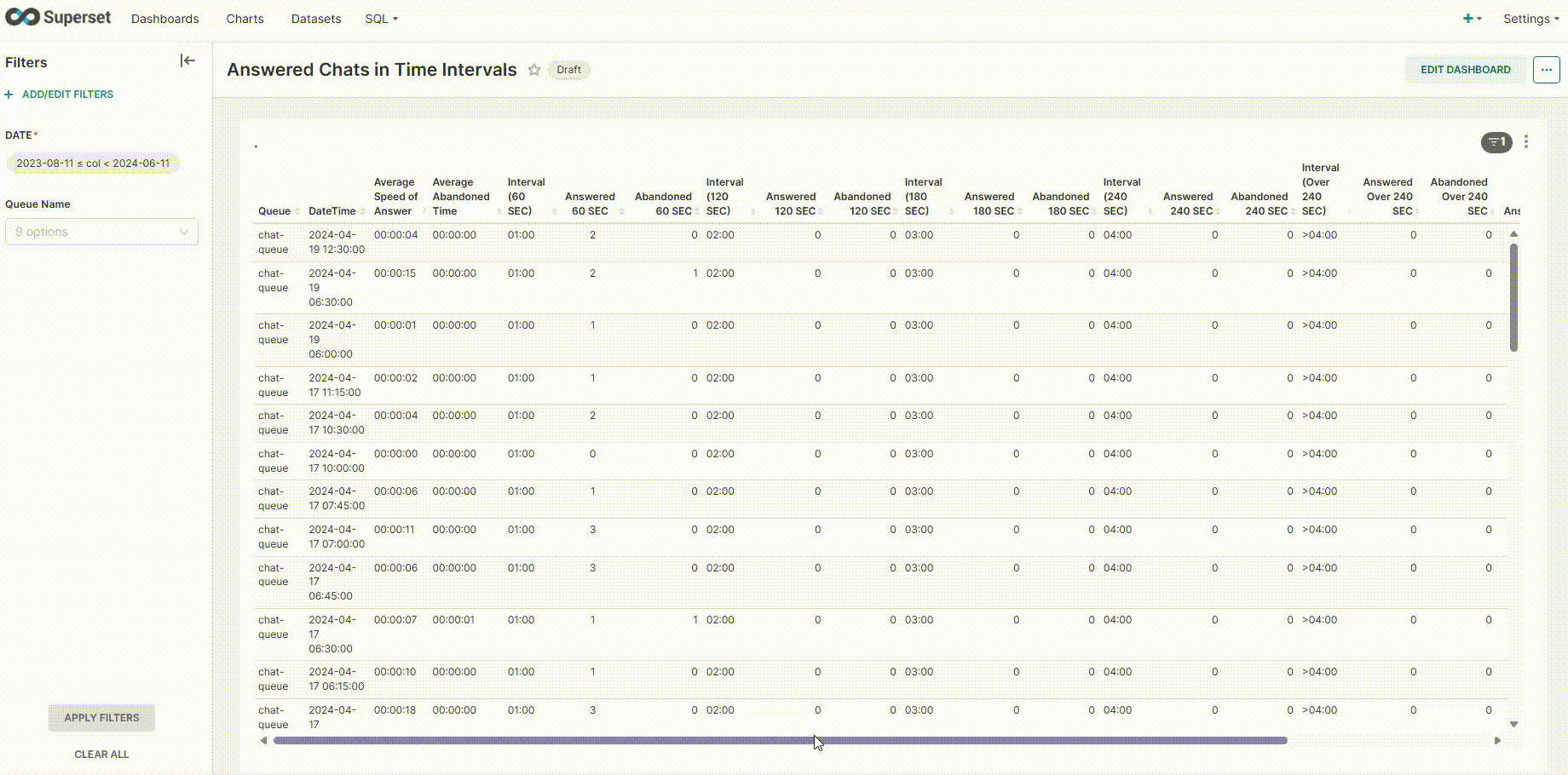This screenshot has width=1568, height=775.
Task: Switch to the Charts section
Action: pos(245,18)
